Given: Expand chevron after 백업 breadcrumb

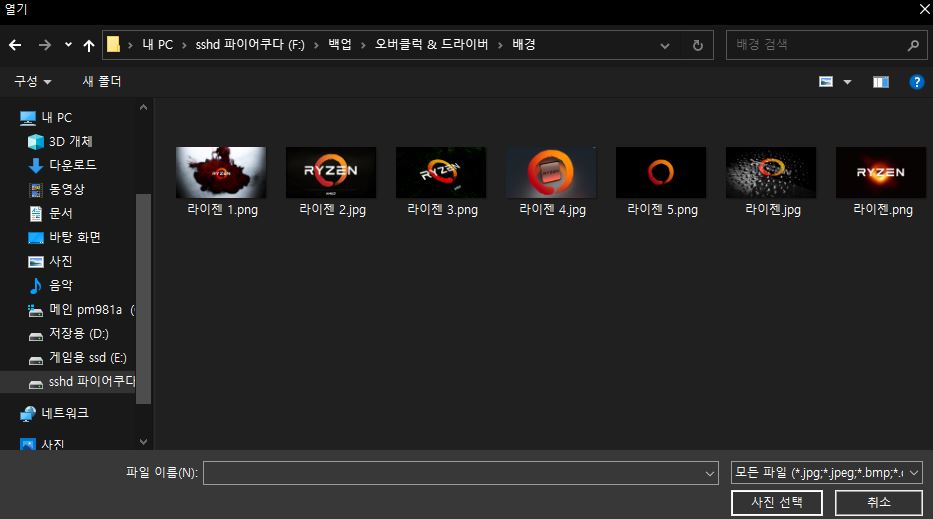Looking at the screenshot, I should 363,45.
